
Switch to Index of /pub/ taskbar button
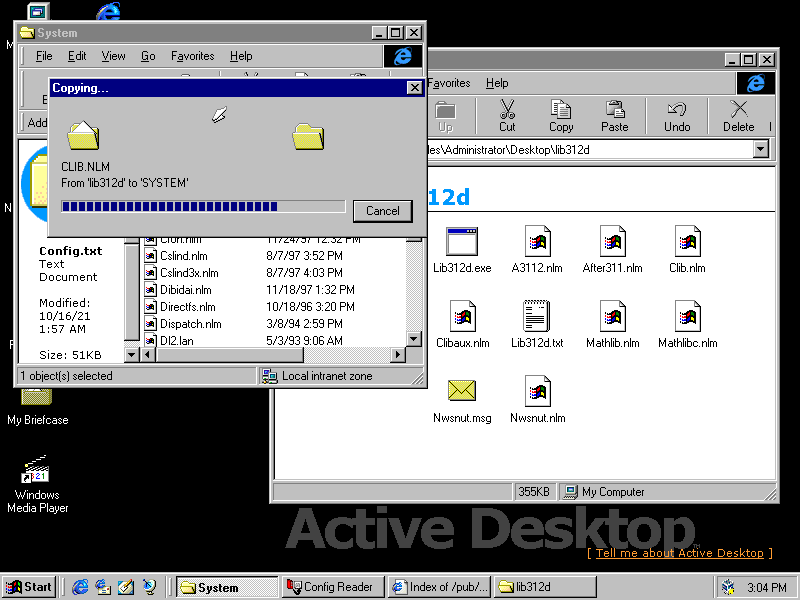coord(439,587)
